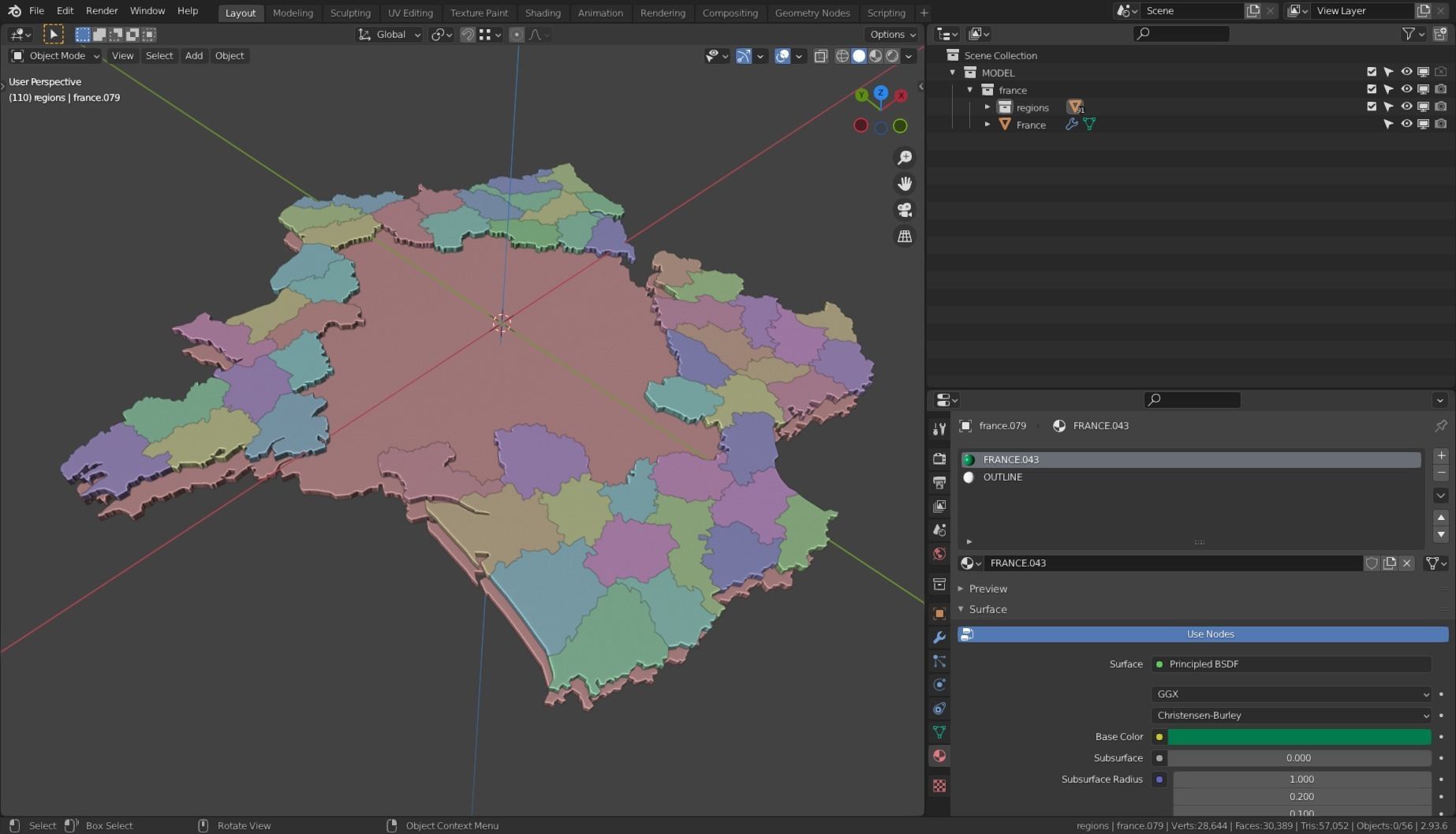The width and height of the screenshot is (1456, 834).
Task: Expand the regions collection in outliner
Action: click(987, 107)
